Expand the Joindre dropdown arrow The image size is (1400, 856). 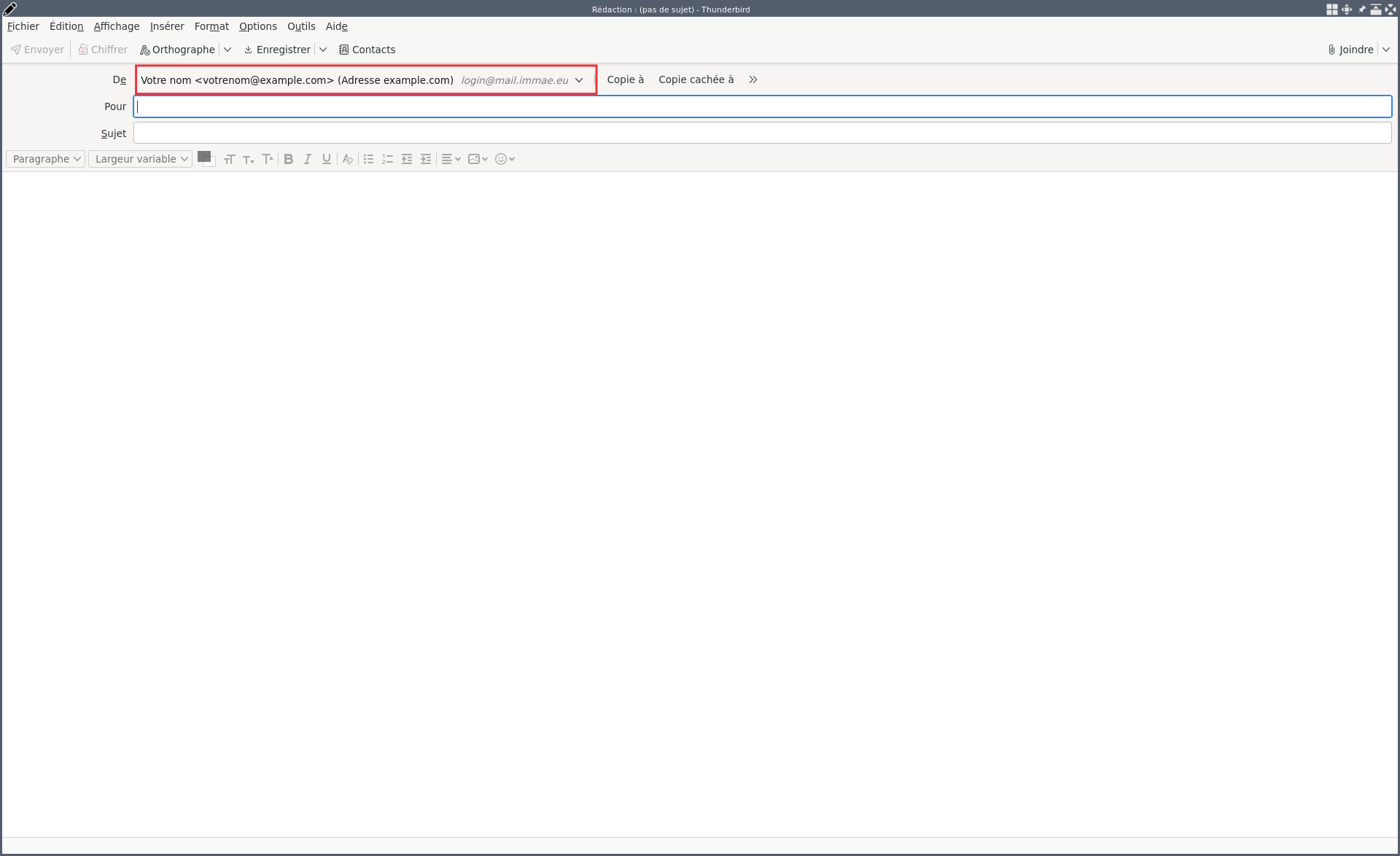pos(1386,50)
